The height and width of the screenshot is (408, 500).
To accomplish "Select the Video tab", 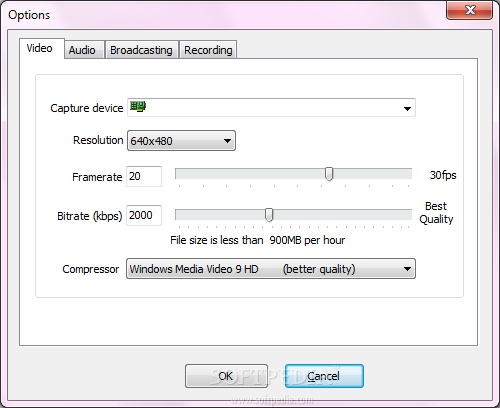I will click(x=42, y=48).
